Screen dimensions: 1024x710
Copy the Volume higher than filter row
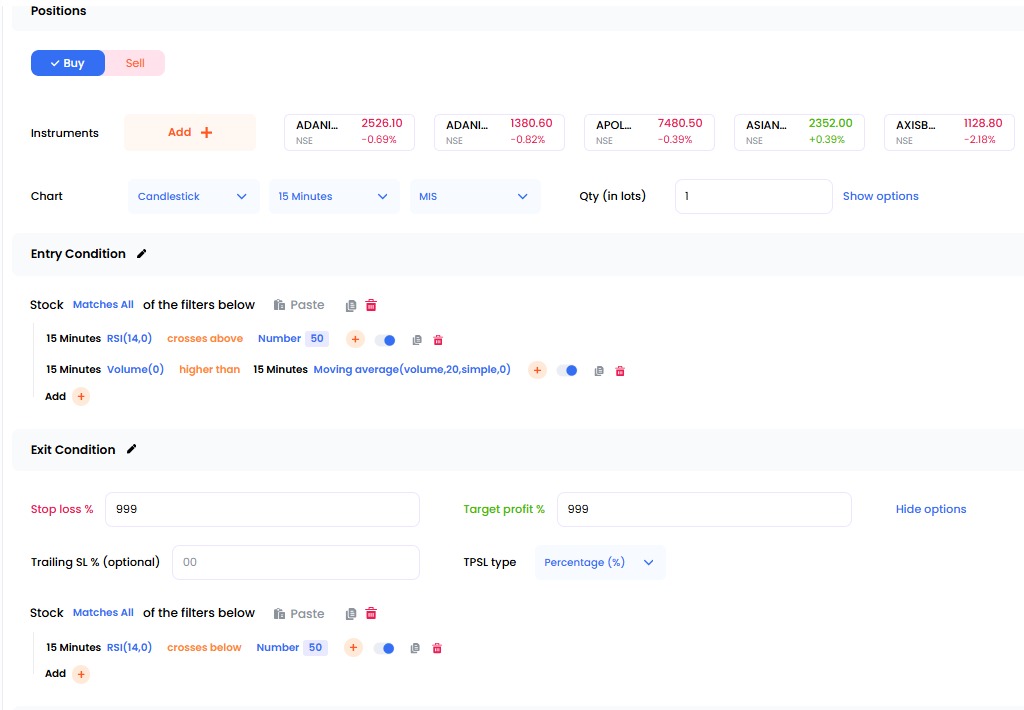[x=599, y=371]
